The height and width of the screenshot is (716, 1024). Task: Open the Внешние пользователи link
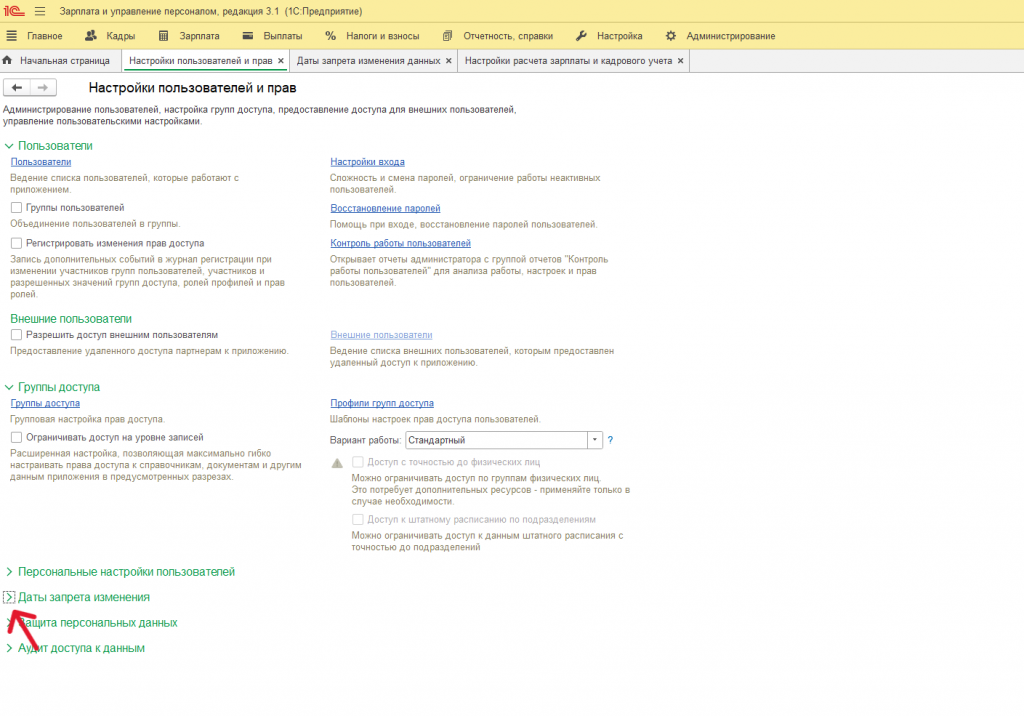[381, 334]
